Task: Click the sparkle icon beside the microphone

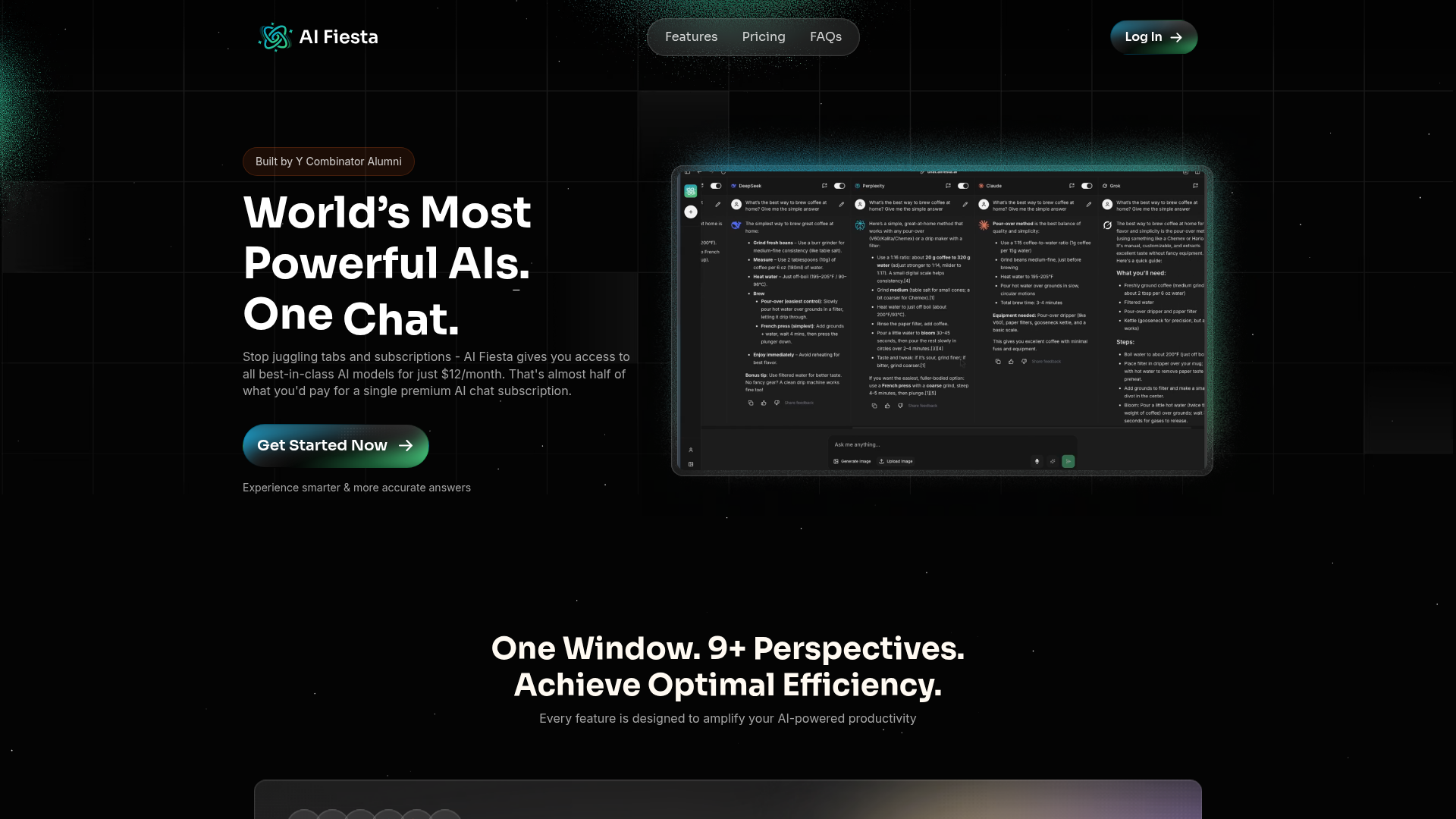Action: tap(1053, 461)
